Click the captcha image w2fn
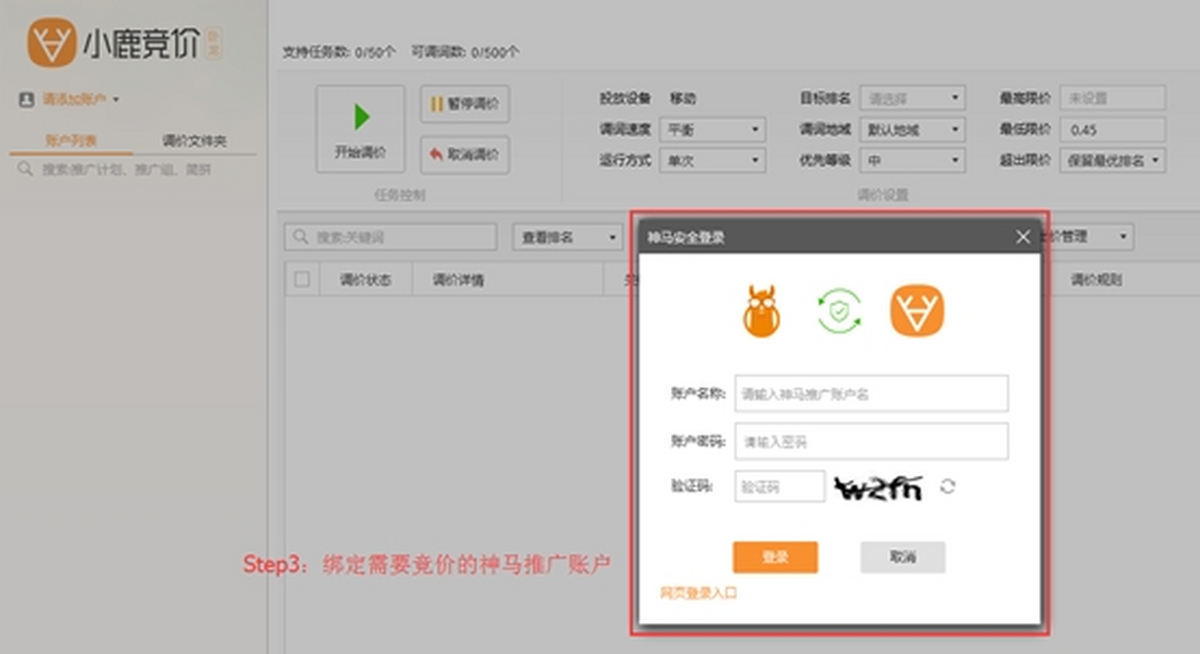Viewport: 1200px width, 654px height. pyautogui.click(x=879, y=487)
